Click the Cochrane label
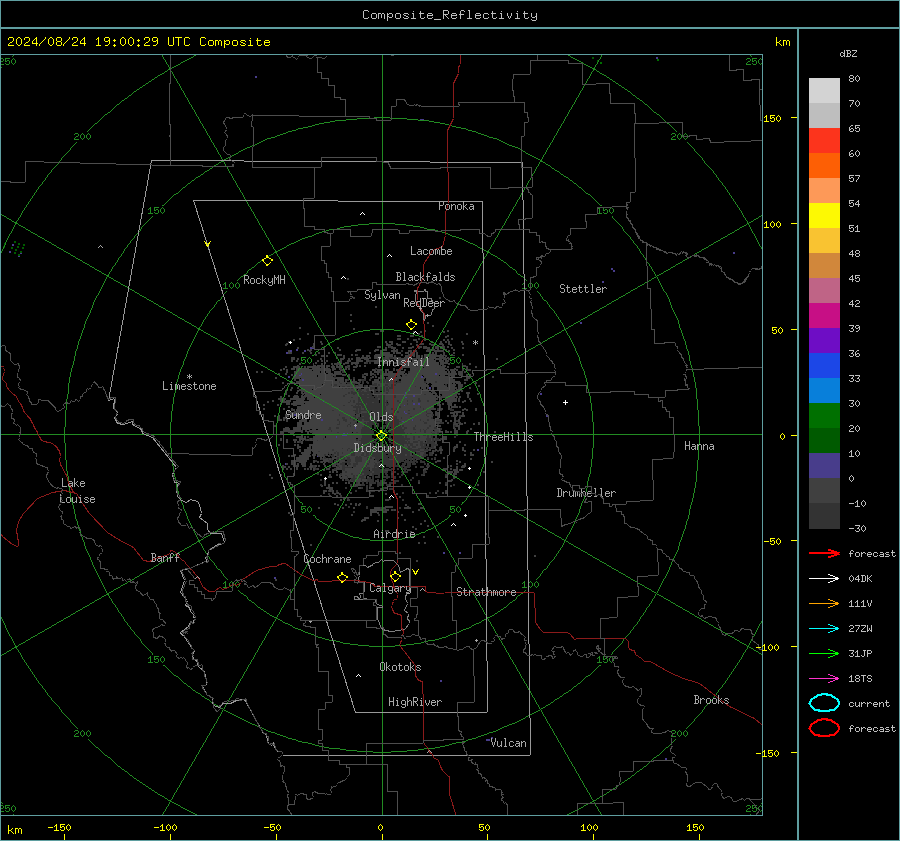 point(327,559)
